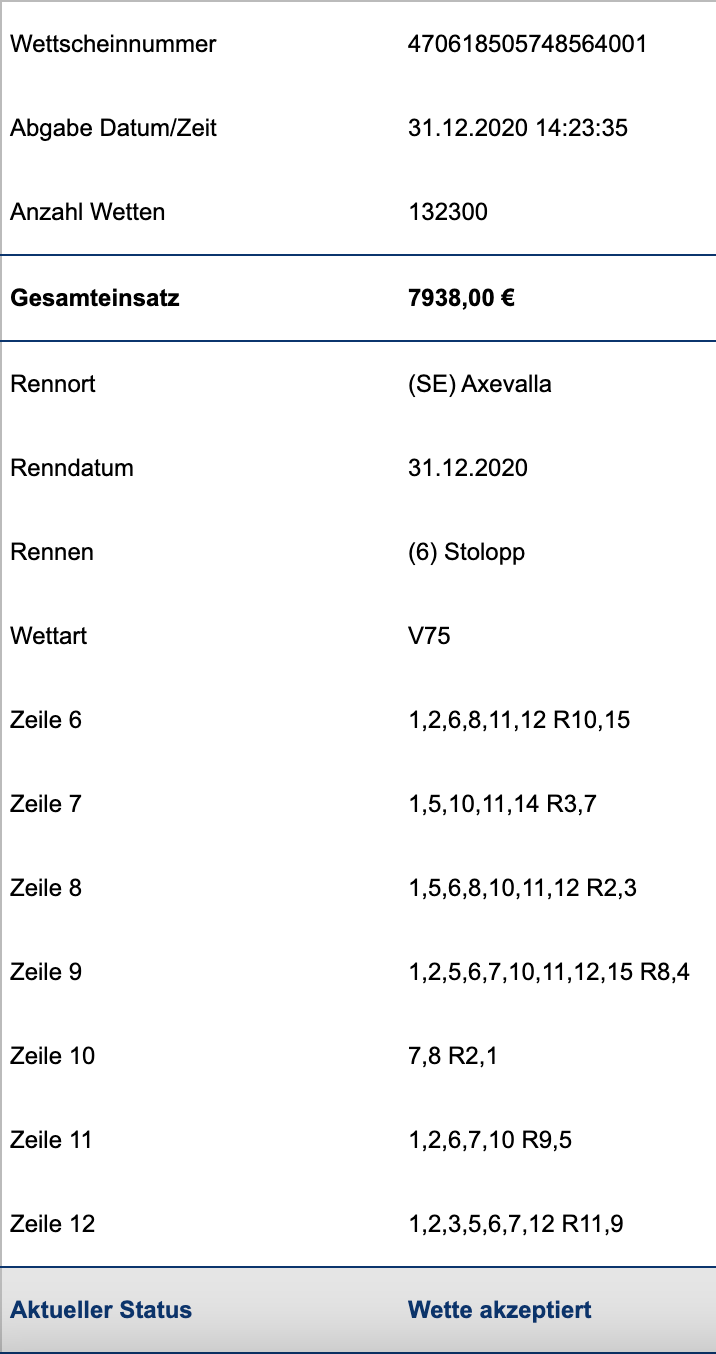
Task: Click the Rennen value (6) Stolopp
Action: [x=467, y=552]
